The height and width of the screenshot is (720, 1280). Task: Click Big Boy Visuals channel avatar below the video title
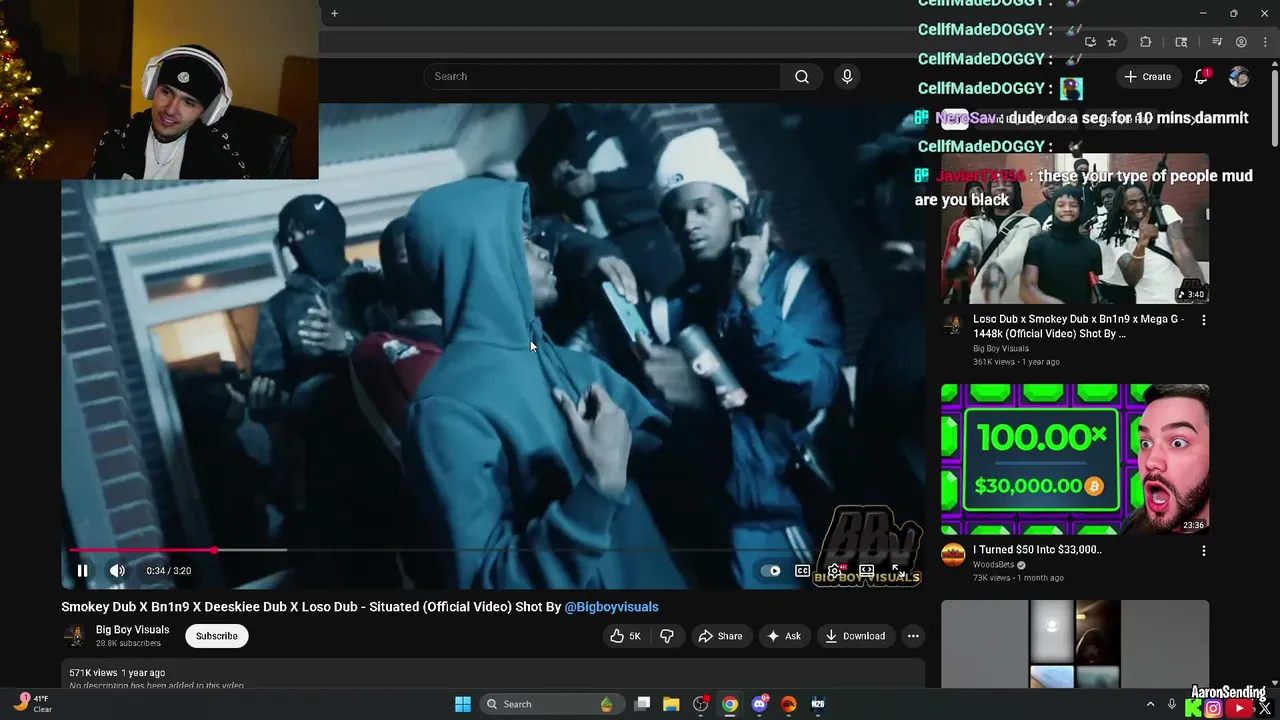74,636
